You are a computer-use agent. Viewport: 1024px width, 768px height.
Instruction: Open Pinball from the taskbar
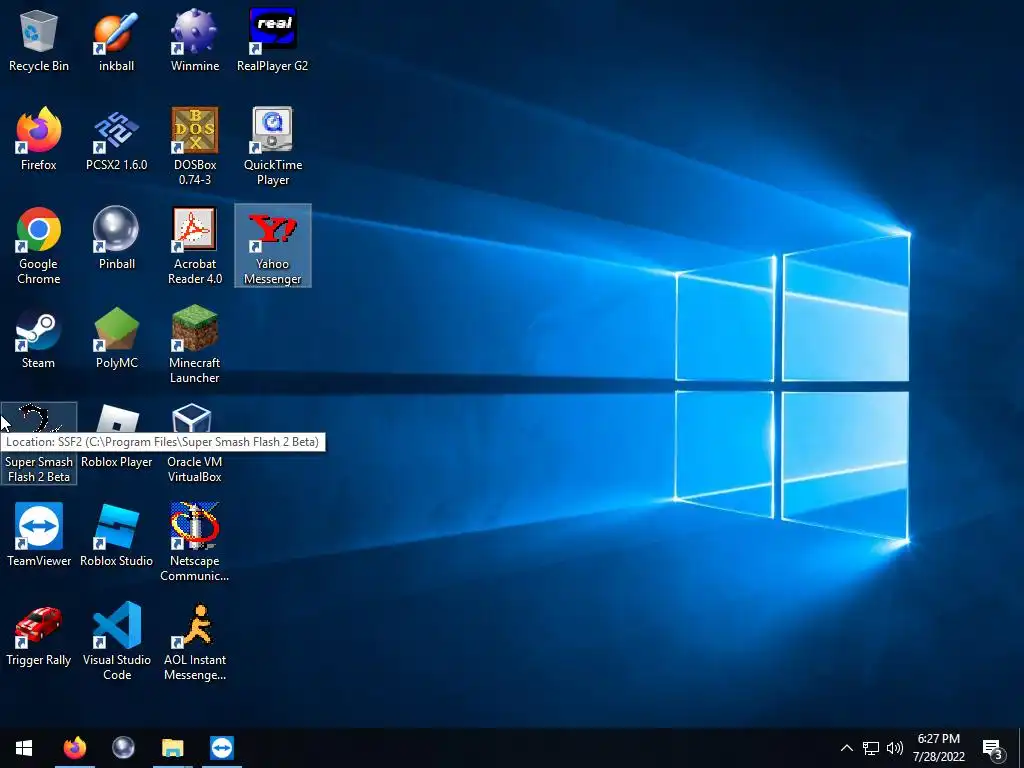tap(123, 748)
